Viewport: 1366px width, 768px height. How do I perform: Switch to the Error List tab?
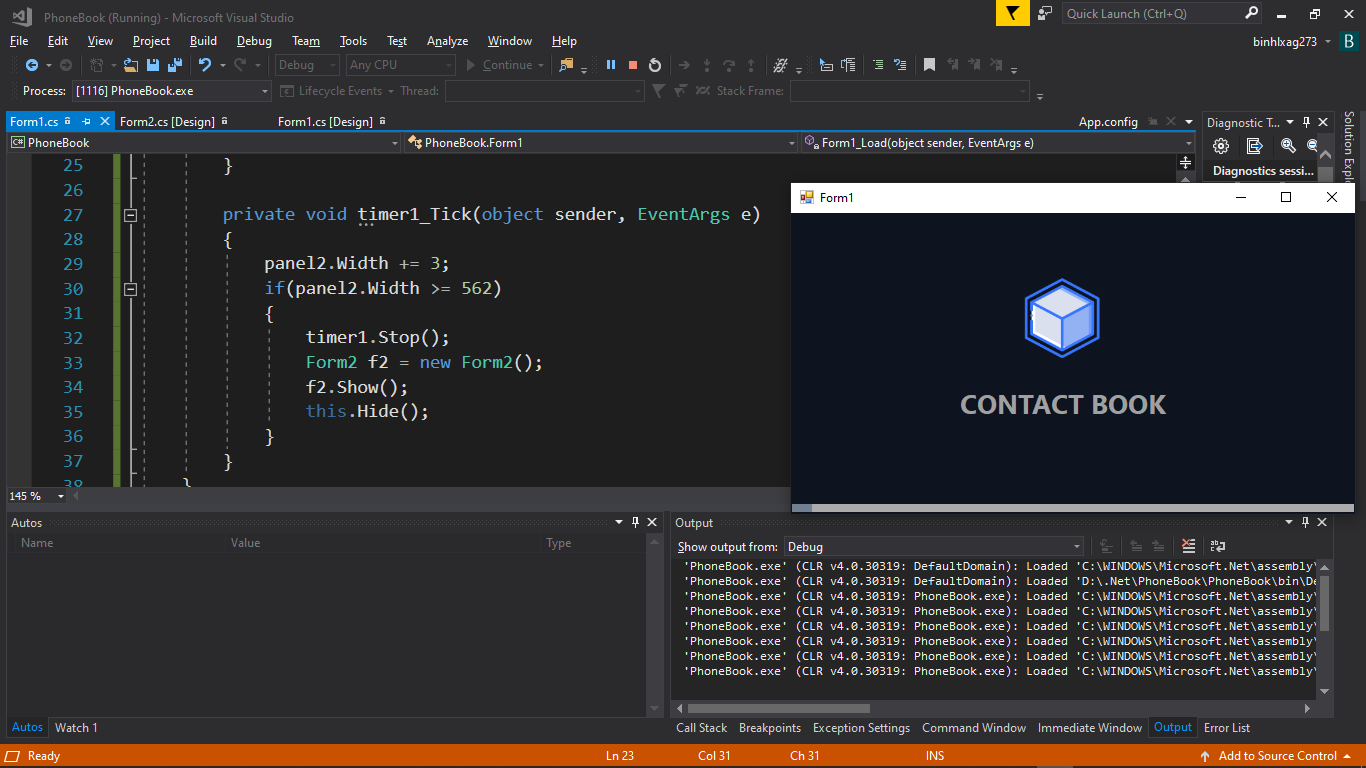pyautogui.click(x=1227, y=728)
